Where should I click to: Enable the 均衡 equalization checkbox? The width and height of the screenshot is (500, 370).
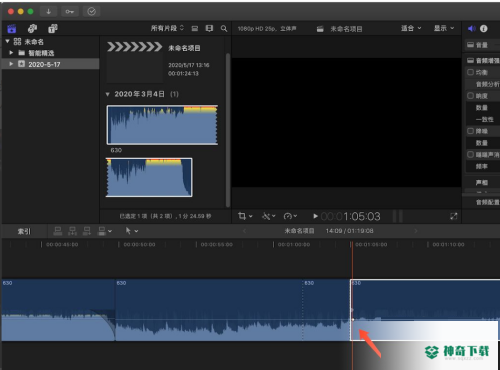[470, 72]
